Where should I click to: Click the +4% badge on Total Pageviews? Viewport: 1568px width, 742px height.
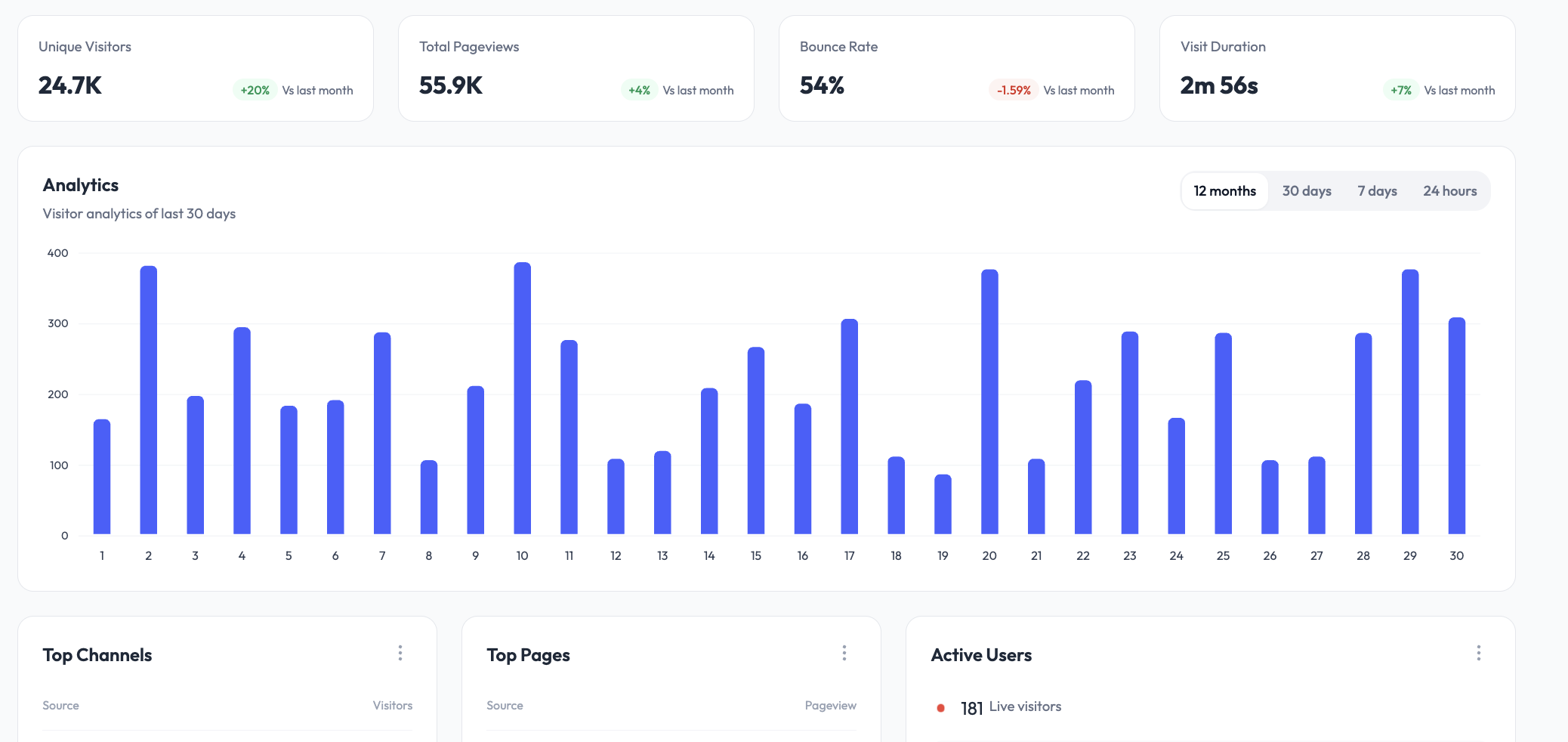(x=638, y=90)
